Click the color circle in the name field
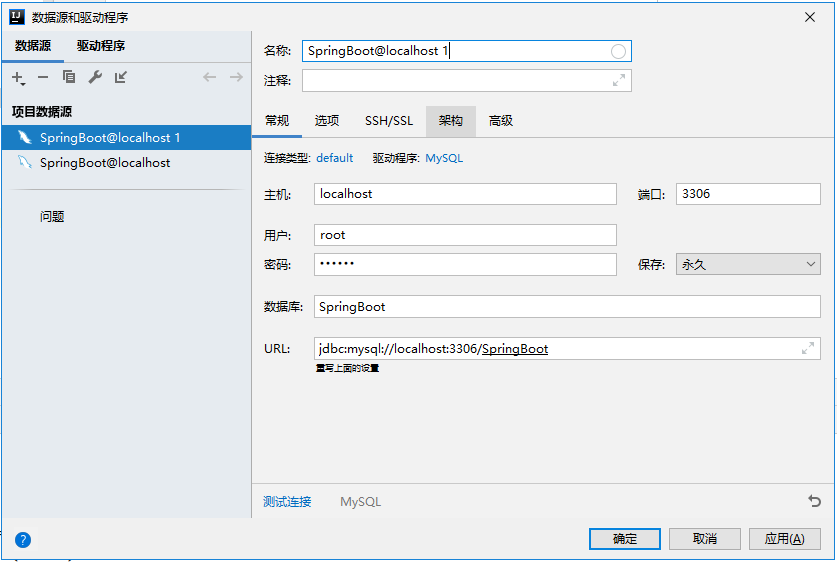837x562 pixels. pyautogui.click(x=618, y=51)
